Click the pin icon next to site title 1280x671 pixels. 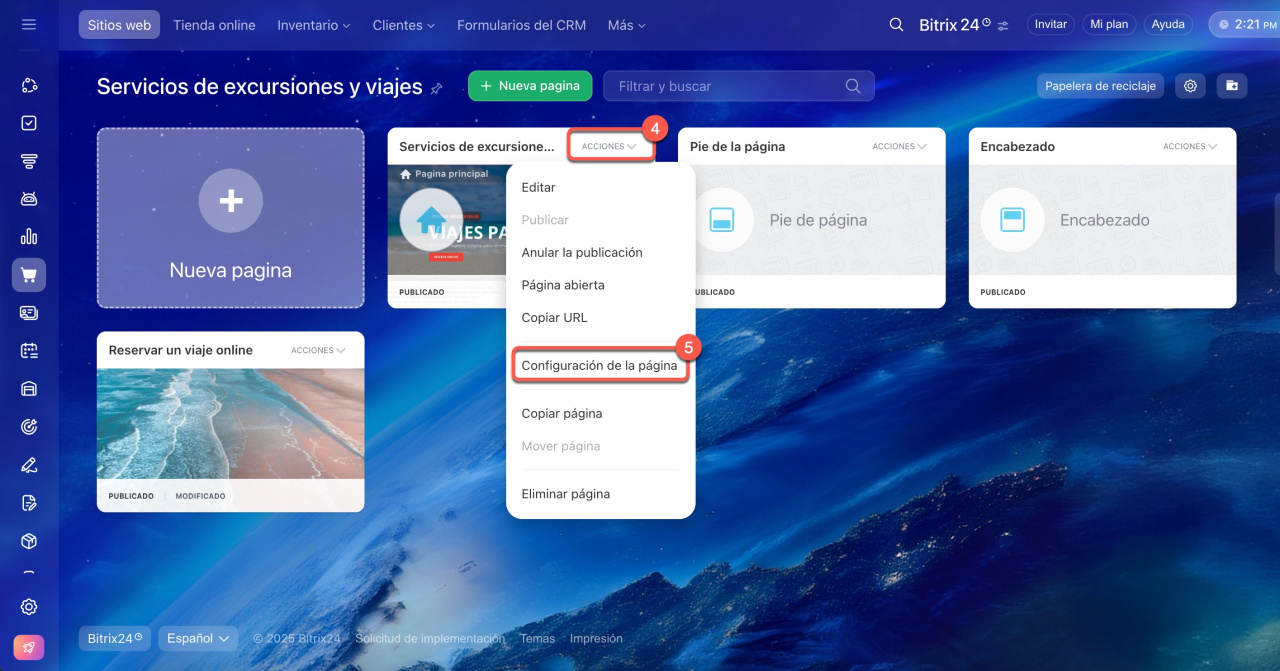click(436, 88)
